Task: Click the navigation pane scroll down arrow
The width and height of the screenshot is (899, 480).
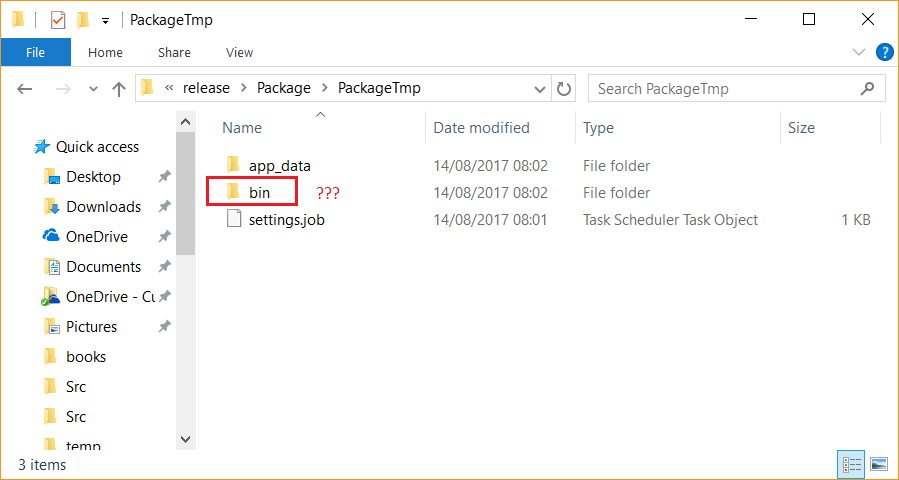Action: [185, 438]
